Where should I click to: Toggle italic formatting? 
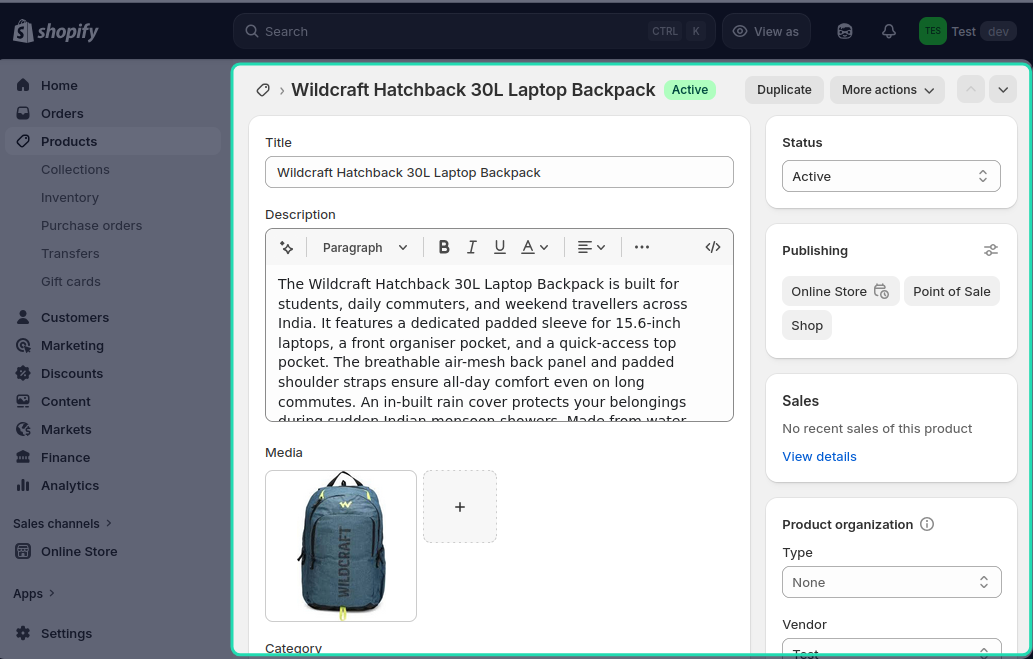point(472,247)
